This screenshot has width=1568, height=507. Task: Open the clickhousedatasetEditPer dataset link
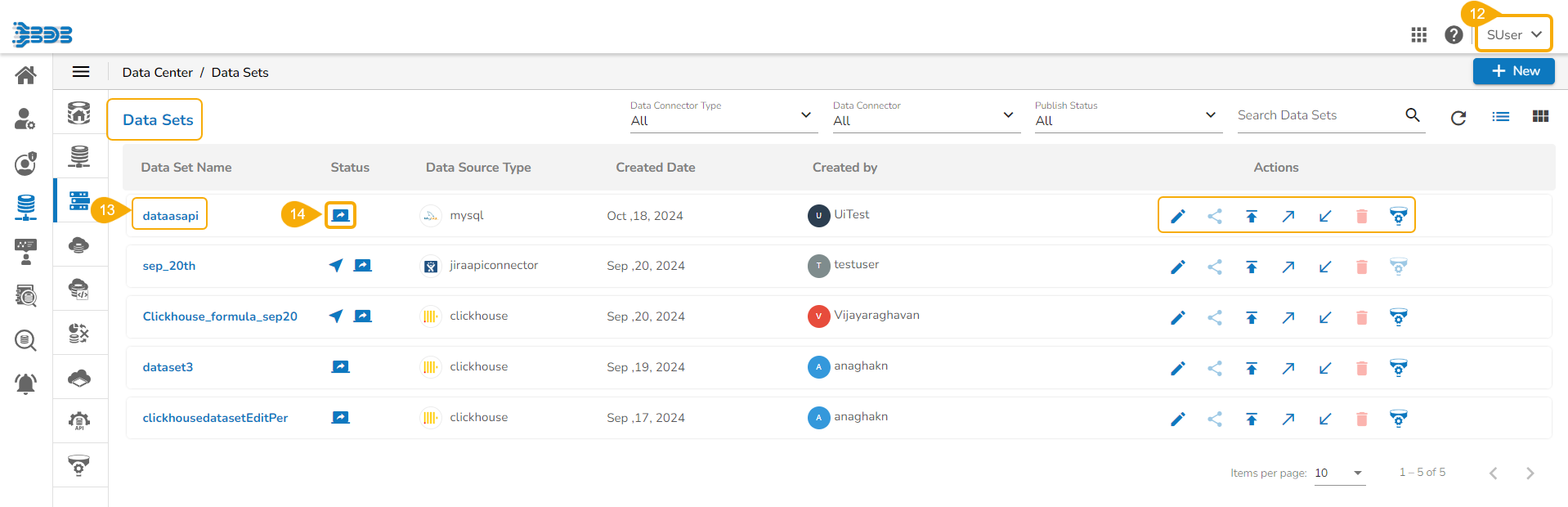coord(215,418)
